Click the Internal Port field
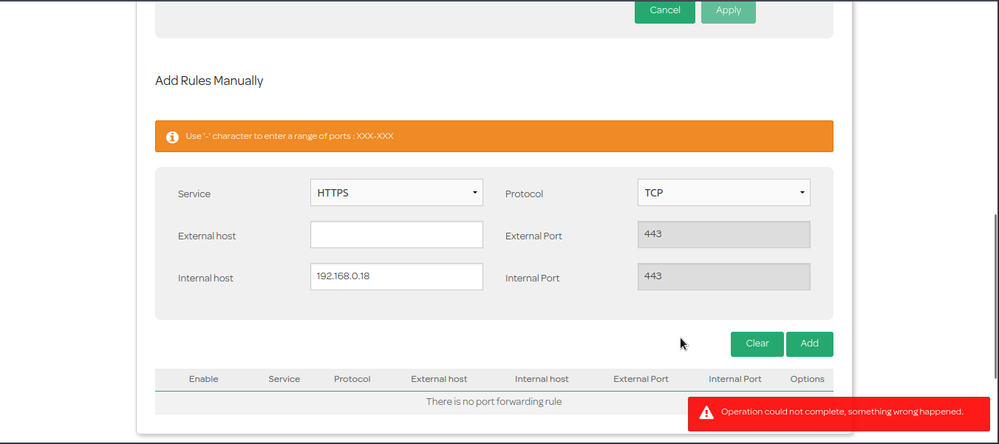 click(723, 277)
